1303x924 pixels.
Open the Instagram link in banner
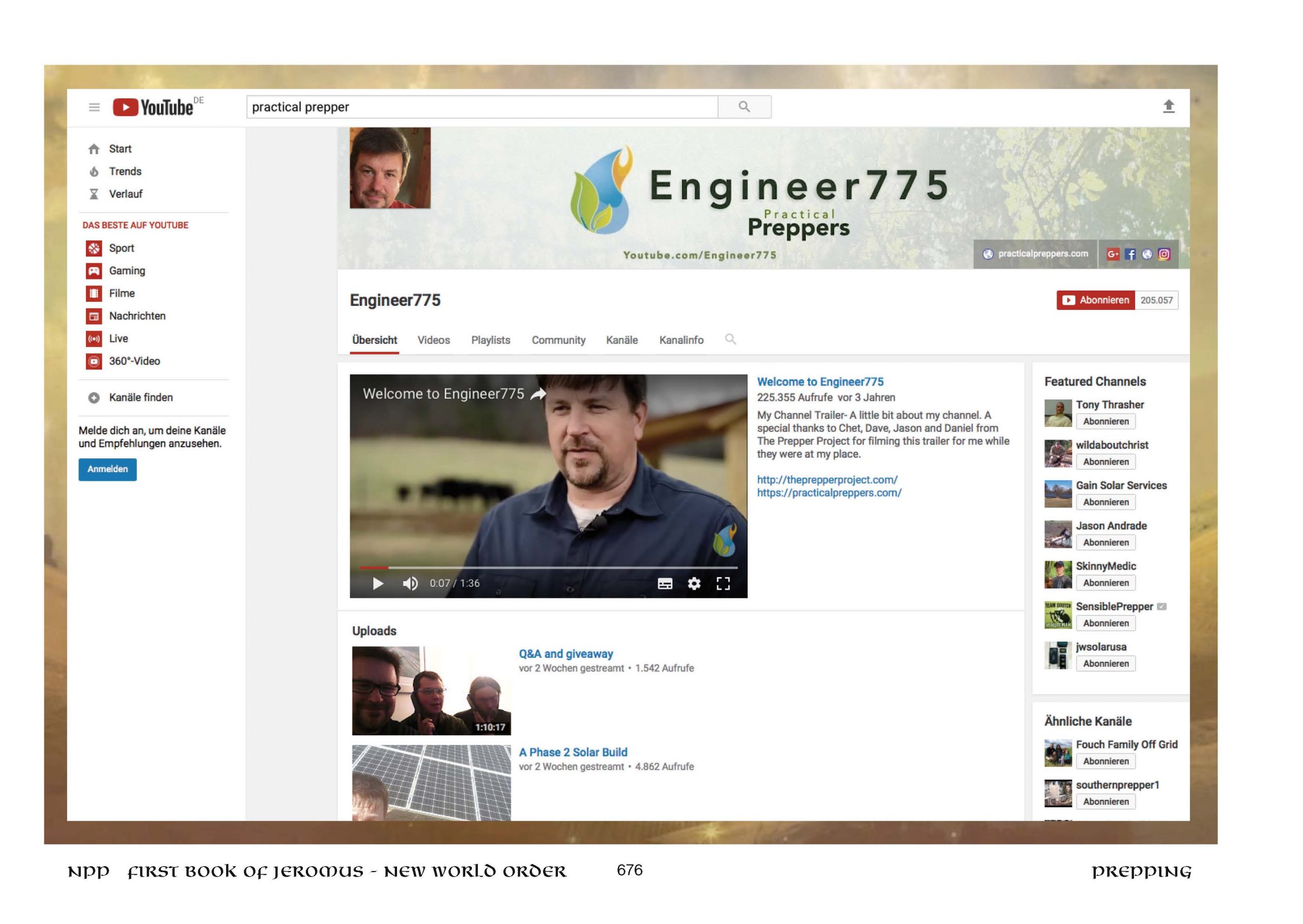[1164, 254]
